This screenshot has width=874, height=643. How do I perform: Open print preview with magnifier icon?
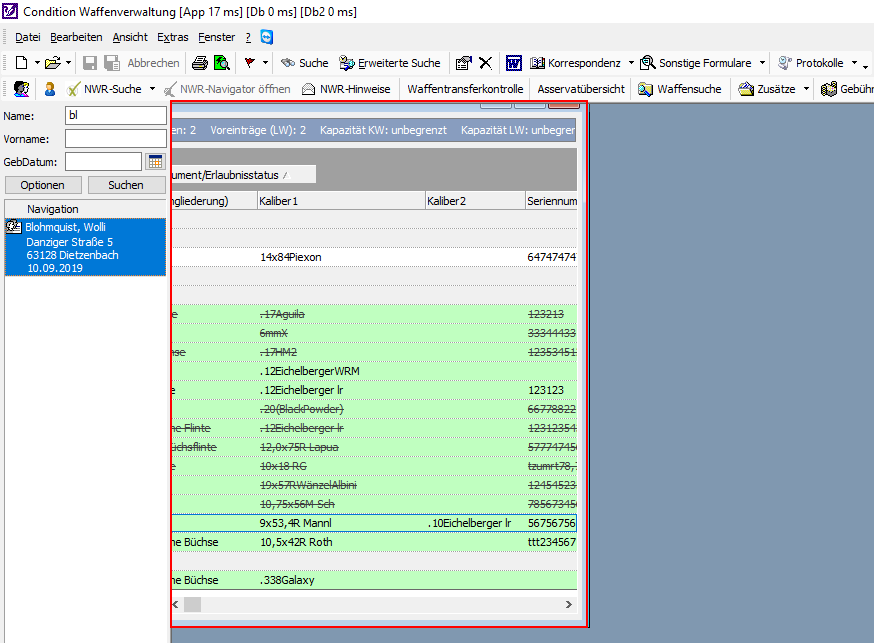tap(221, 63)
